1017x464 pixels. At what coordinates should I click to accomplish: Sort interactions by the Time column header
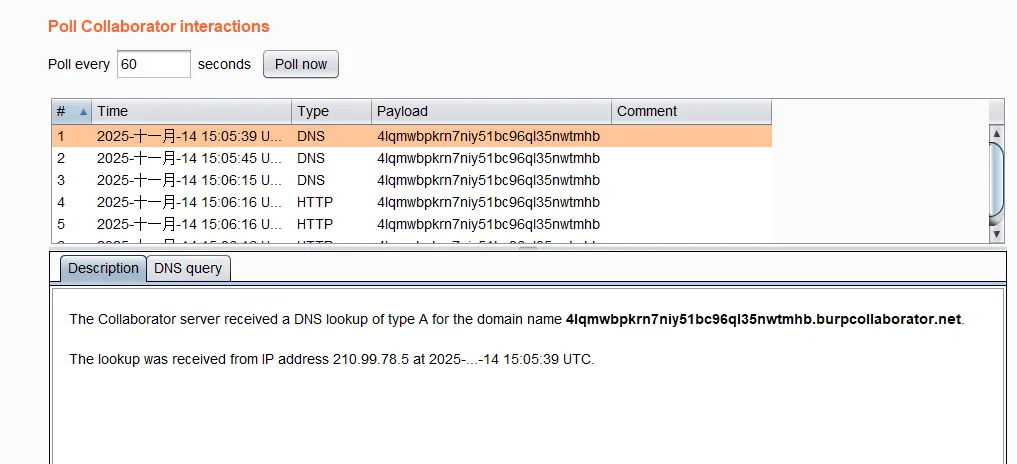190,112
